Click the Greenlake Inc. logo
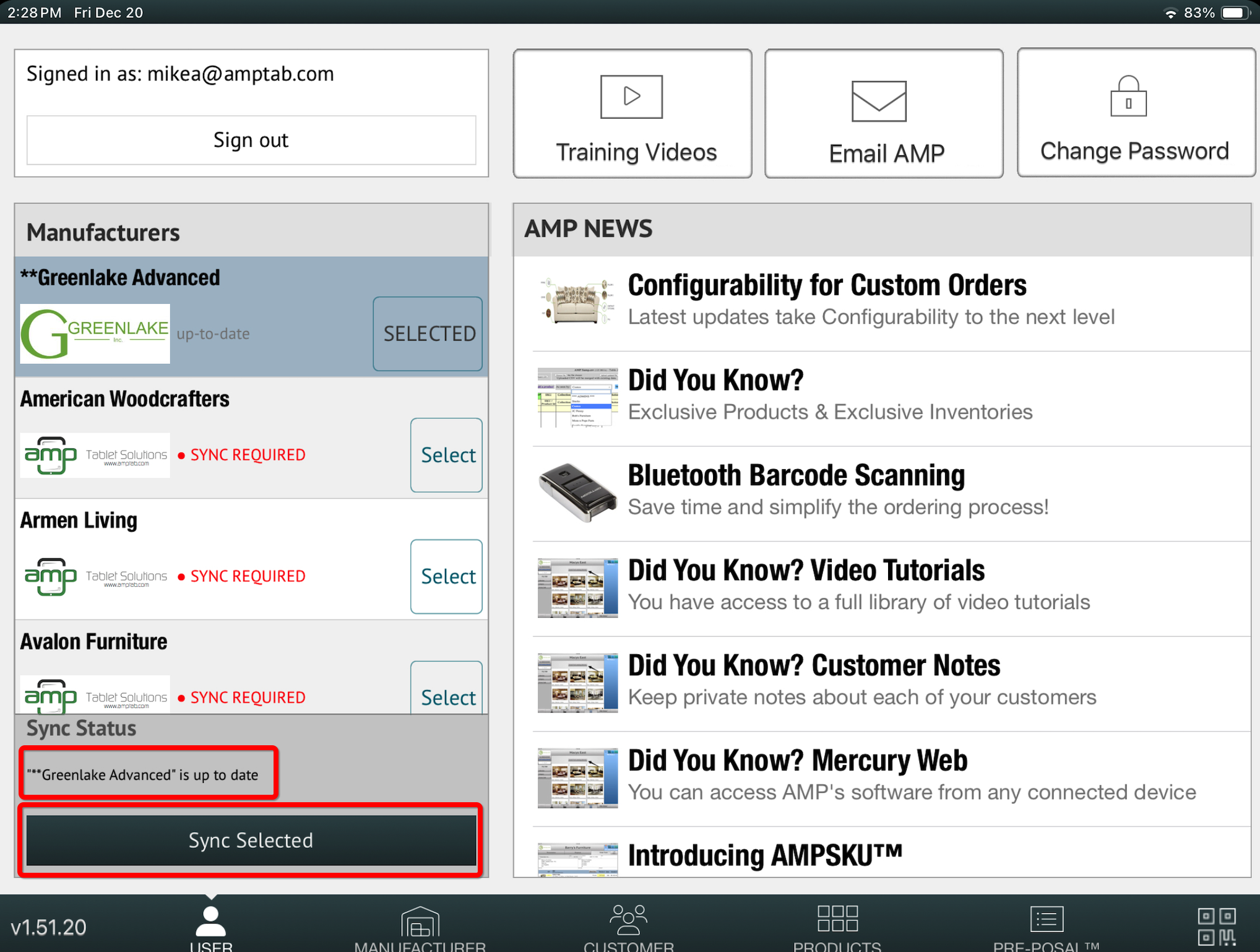This screenshot has width=1260, height=952. tap(95, 334)
